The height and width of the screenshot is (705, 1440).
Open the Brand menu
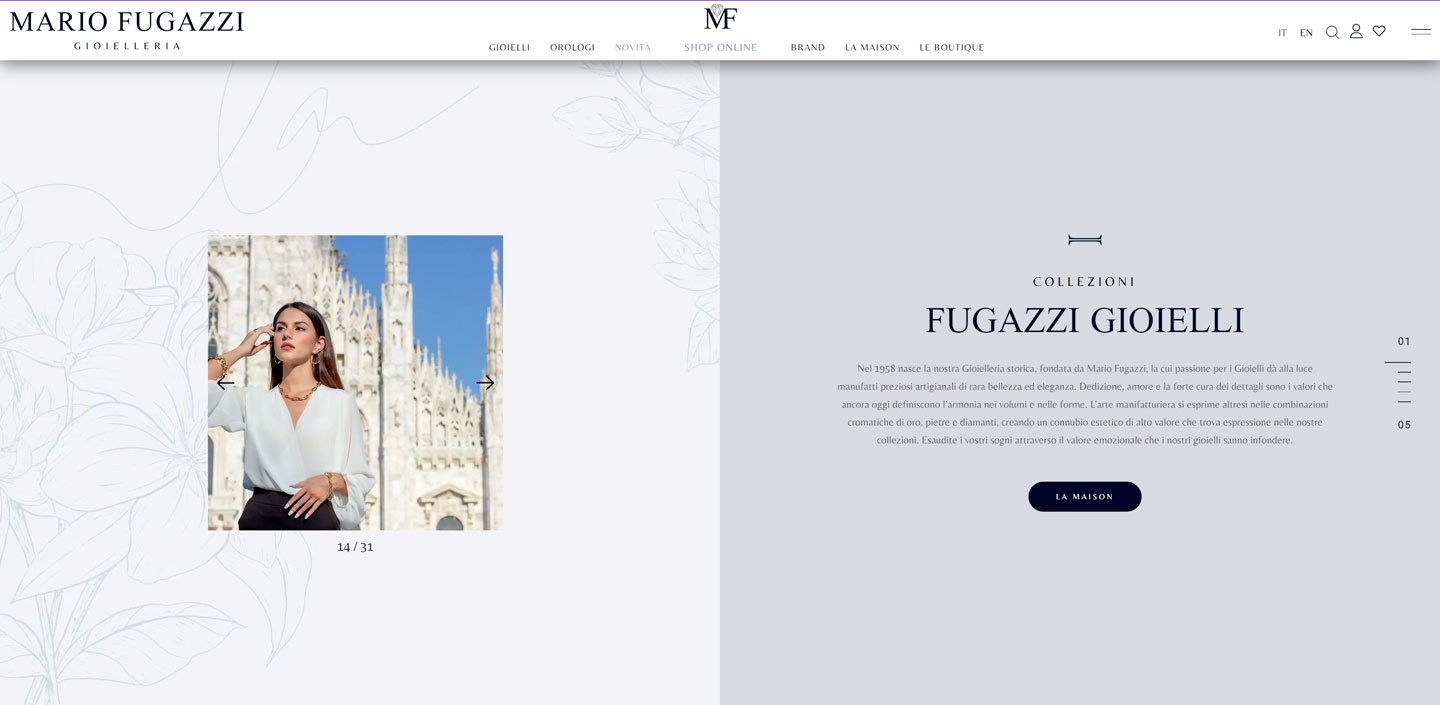pos(808,47)
